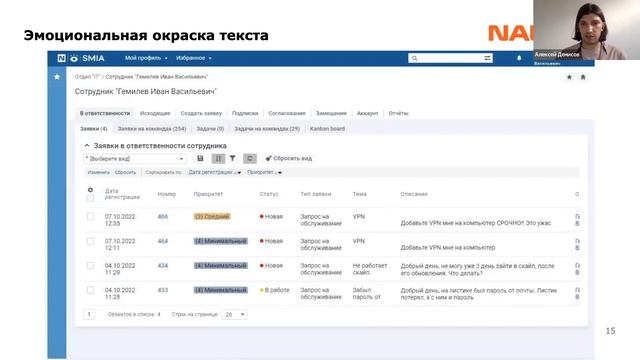Image resolution: width=640 pixels, height=360 pixels.
Task: Go to page 1 pagination button
Action: click(x=89, y=314)
